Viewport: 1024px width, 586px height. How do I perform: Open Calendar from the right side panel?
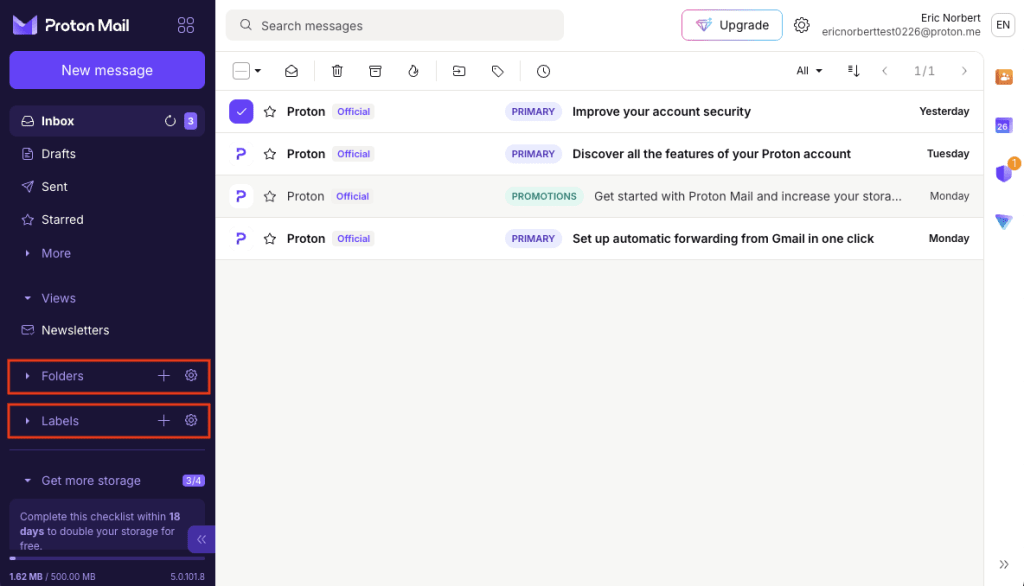click(1004, 125)
